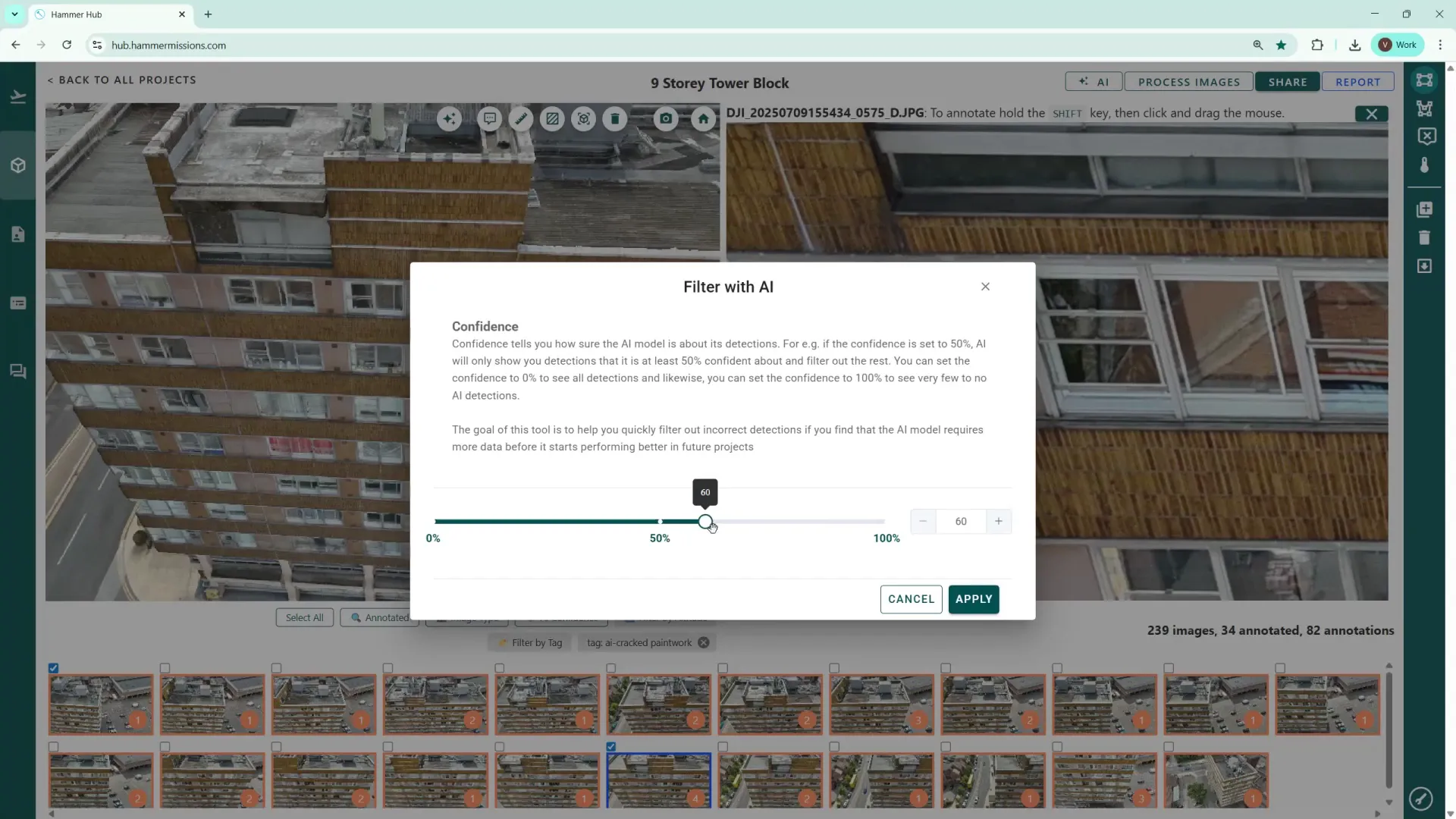Click the home reset view icon
This screenshot has width=1456, height=819.
pos(703,119)
